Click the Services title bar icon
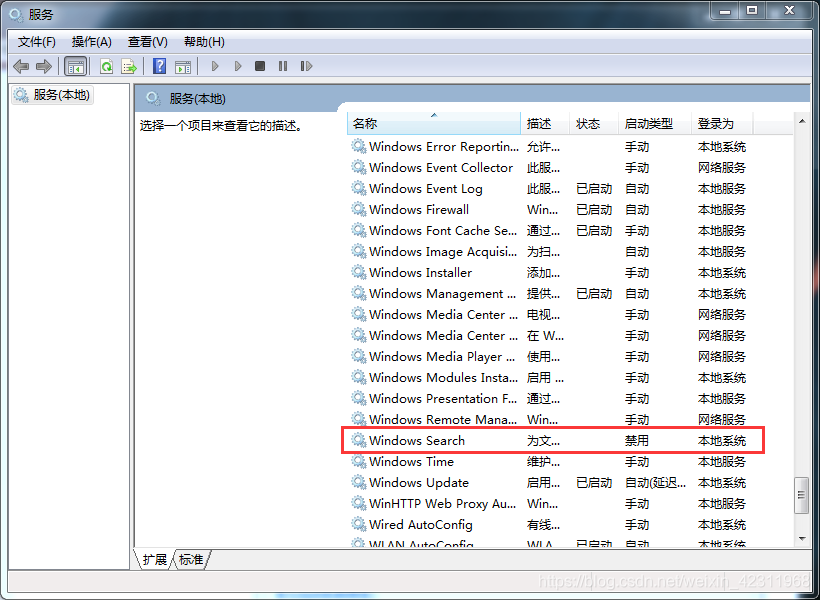Viewport: 820px width, 600px height. [16, 15]
